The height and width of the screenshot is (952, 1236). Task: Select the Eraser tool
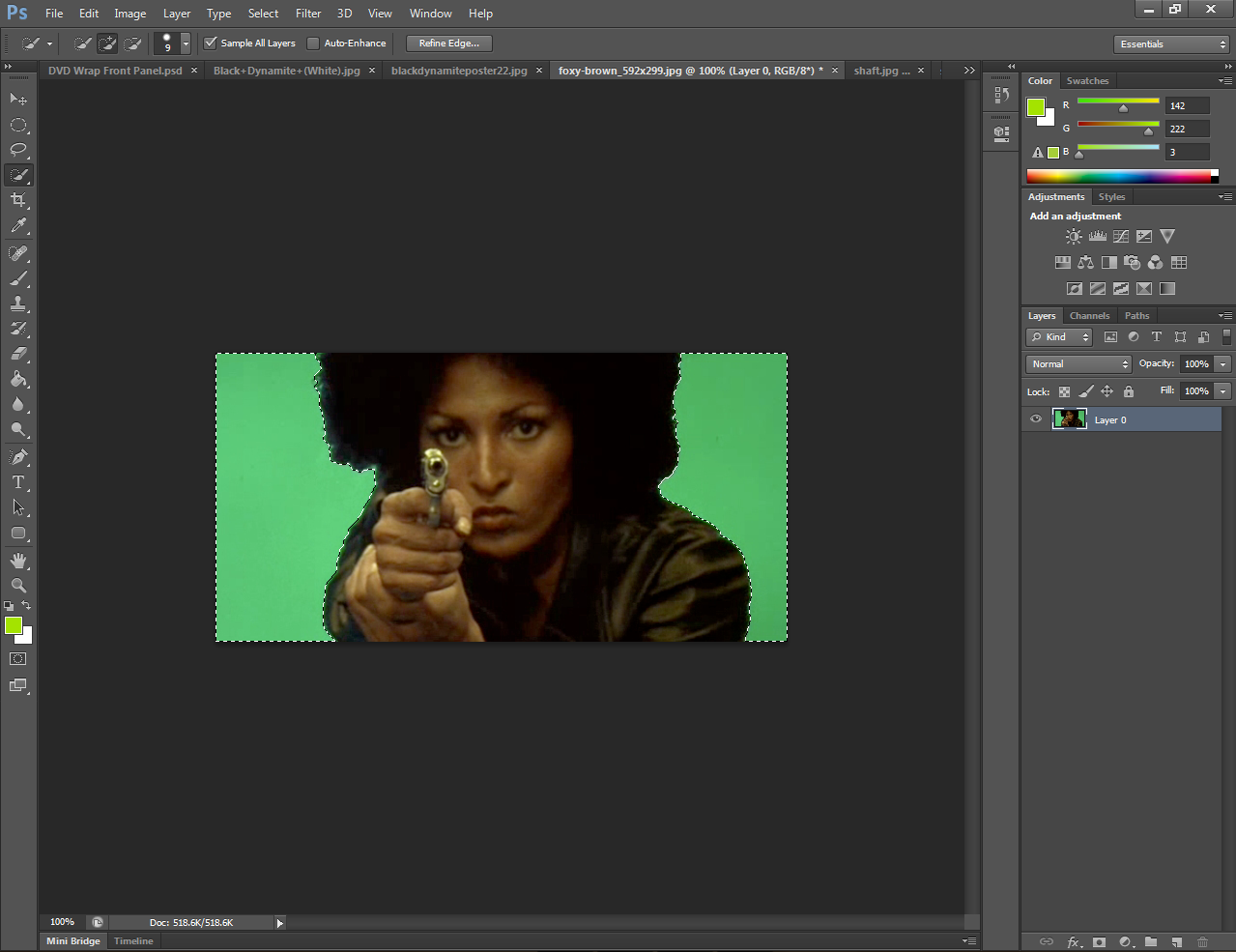(18, 354)
